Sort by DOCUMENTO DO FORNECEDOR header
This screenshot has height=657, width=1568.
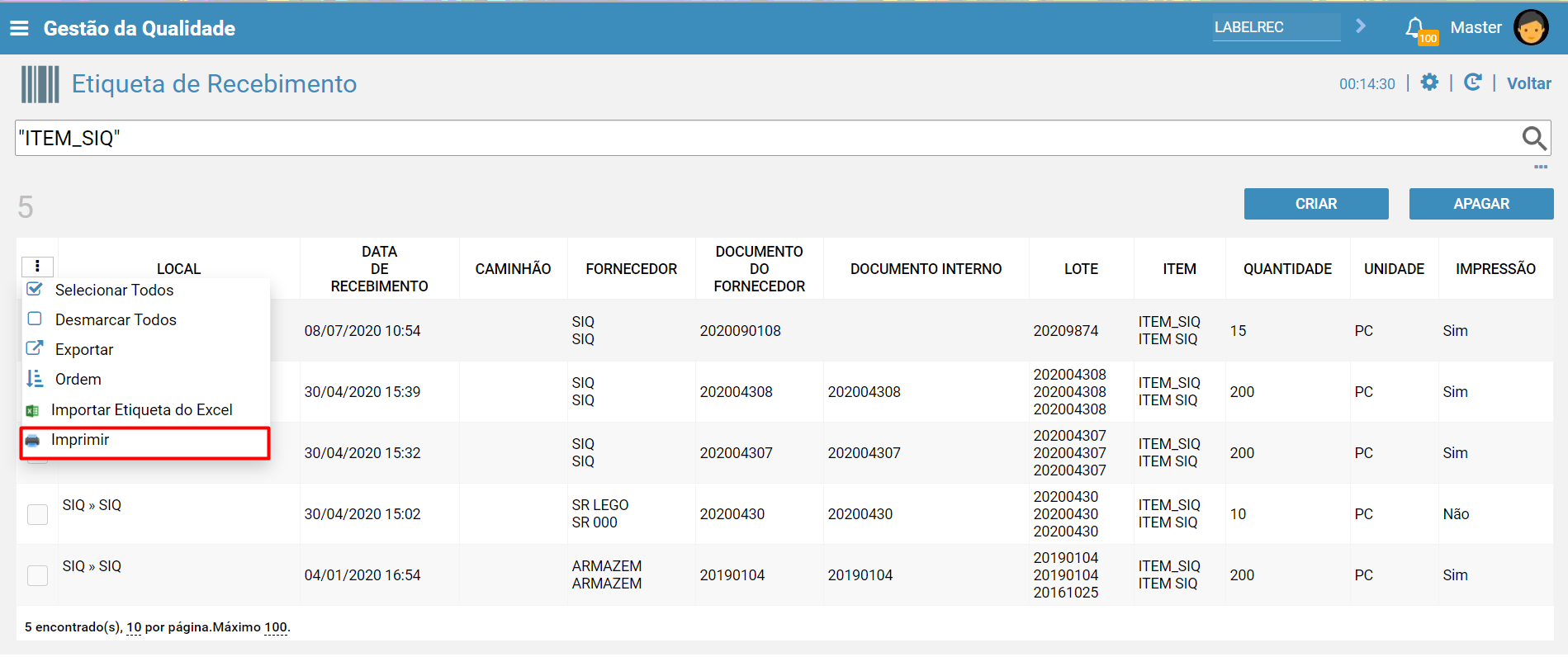tap(759, 269)
